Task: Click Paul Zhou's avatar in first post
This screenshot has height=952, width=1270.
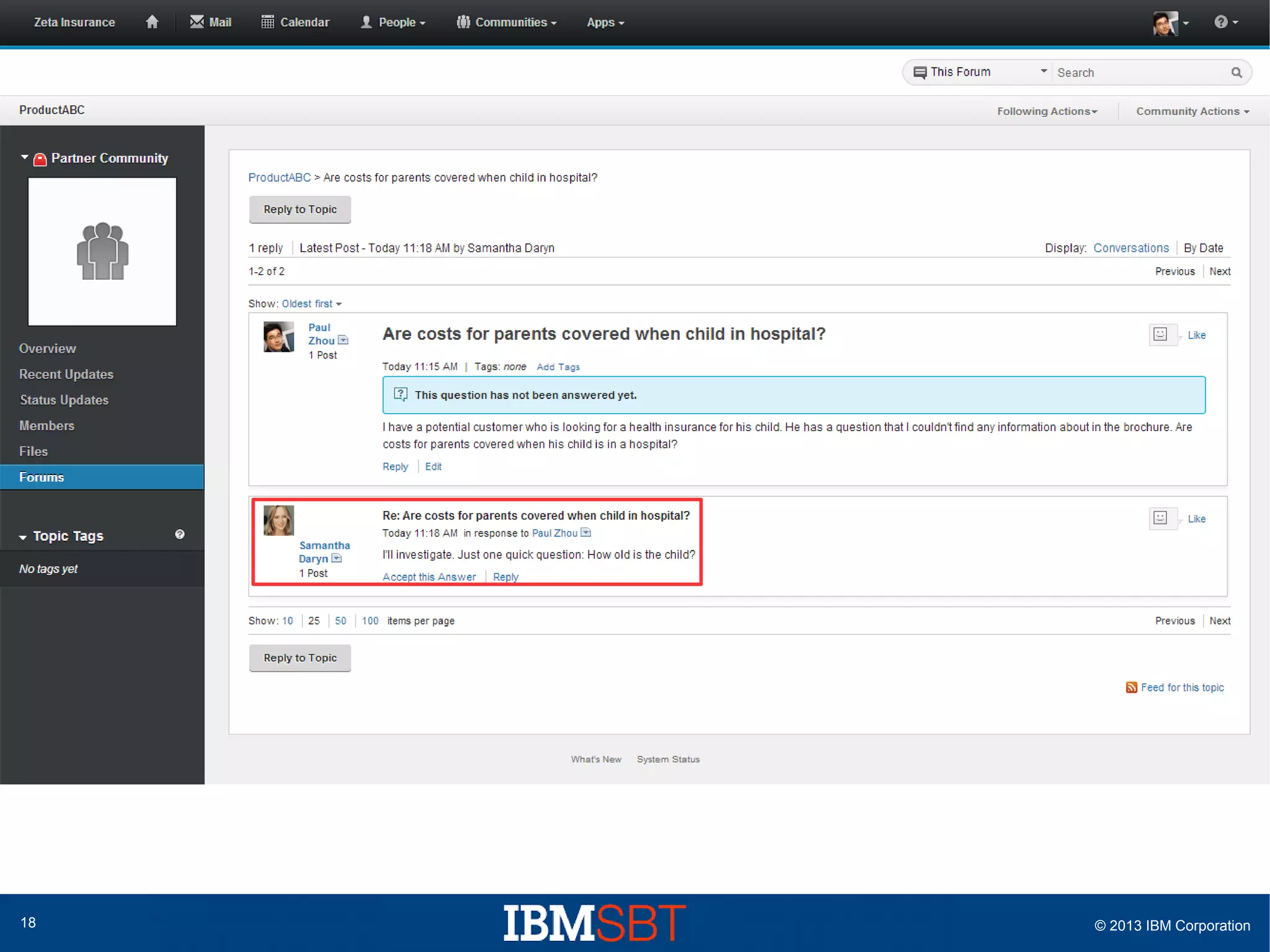Action: point(278,337)
